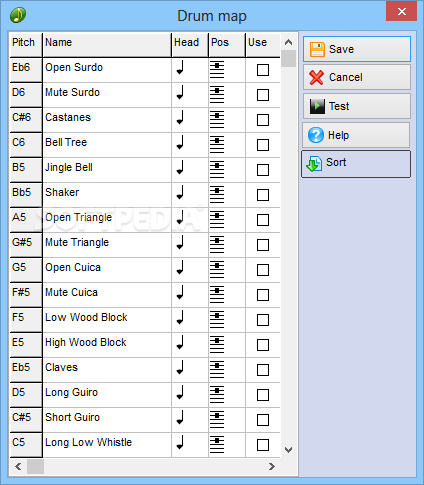Viewport: 424px width, 485px height.
Task: Click note head icon for Bell Tree
Action: [x=180, y=143]
